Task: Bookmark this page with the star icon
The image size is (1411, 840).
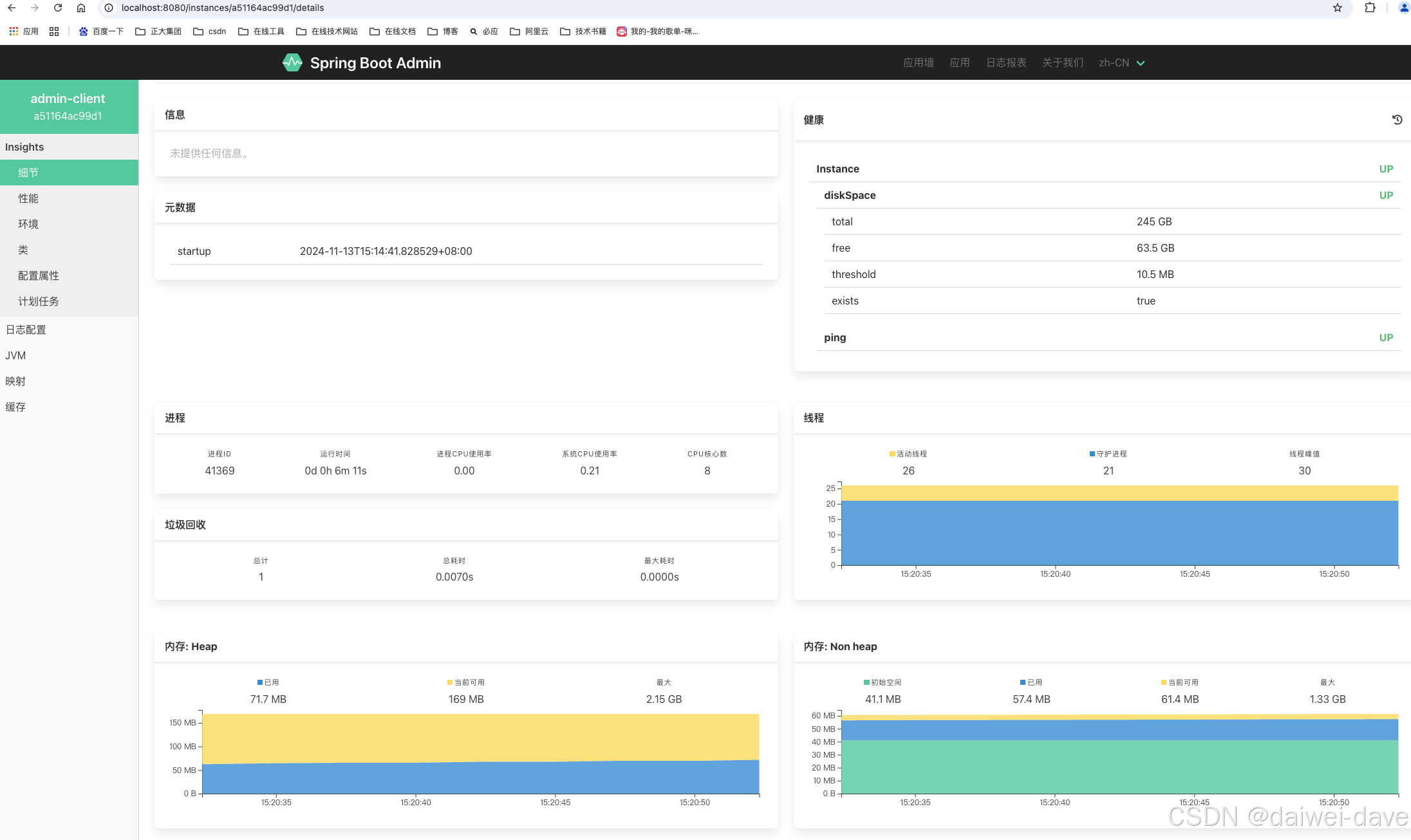Action: coord(1338,8)
